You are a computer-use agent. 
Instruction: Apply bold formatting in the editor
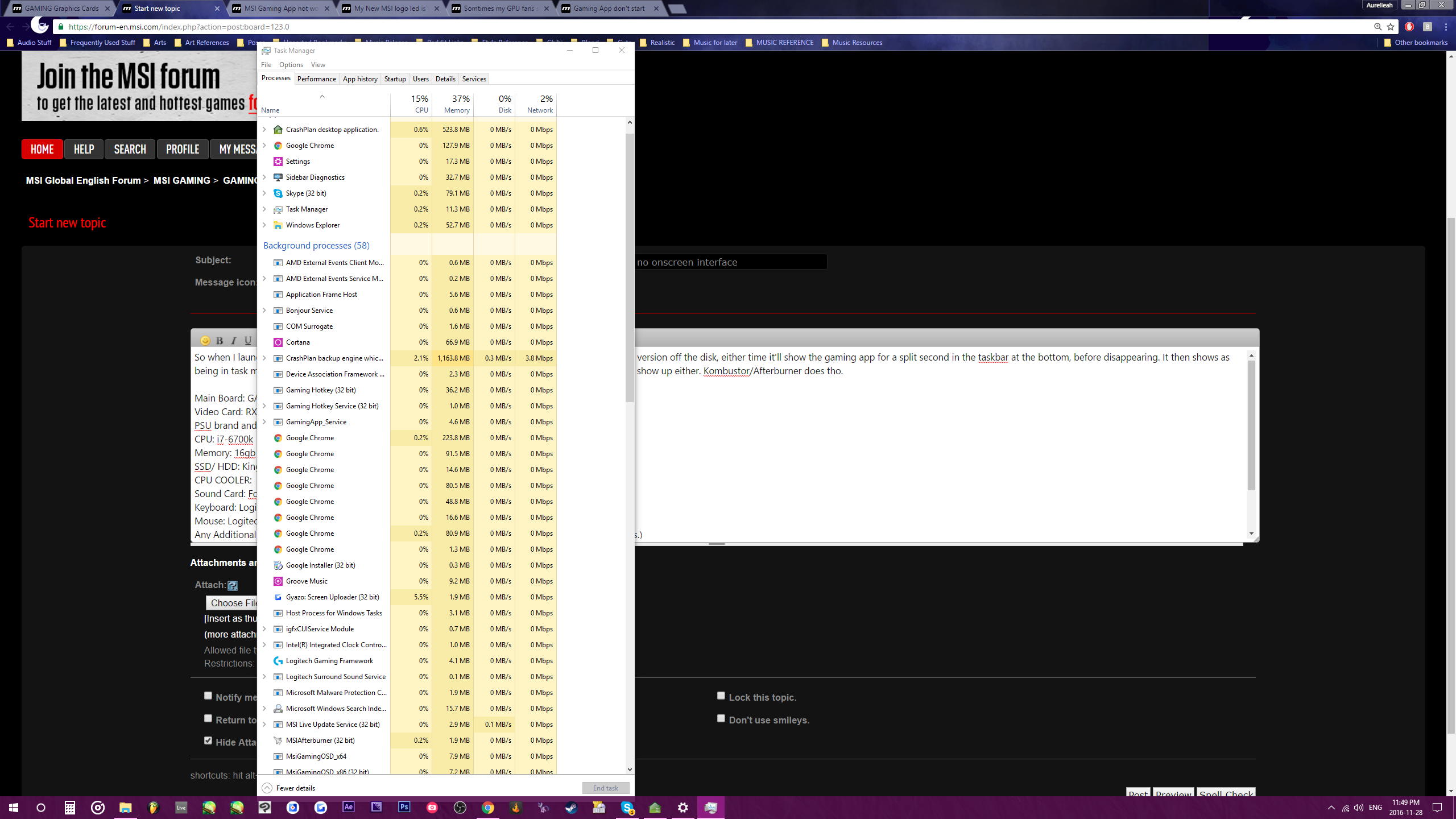(220, 340)
